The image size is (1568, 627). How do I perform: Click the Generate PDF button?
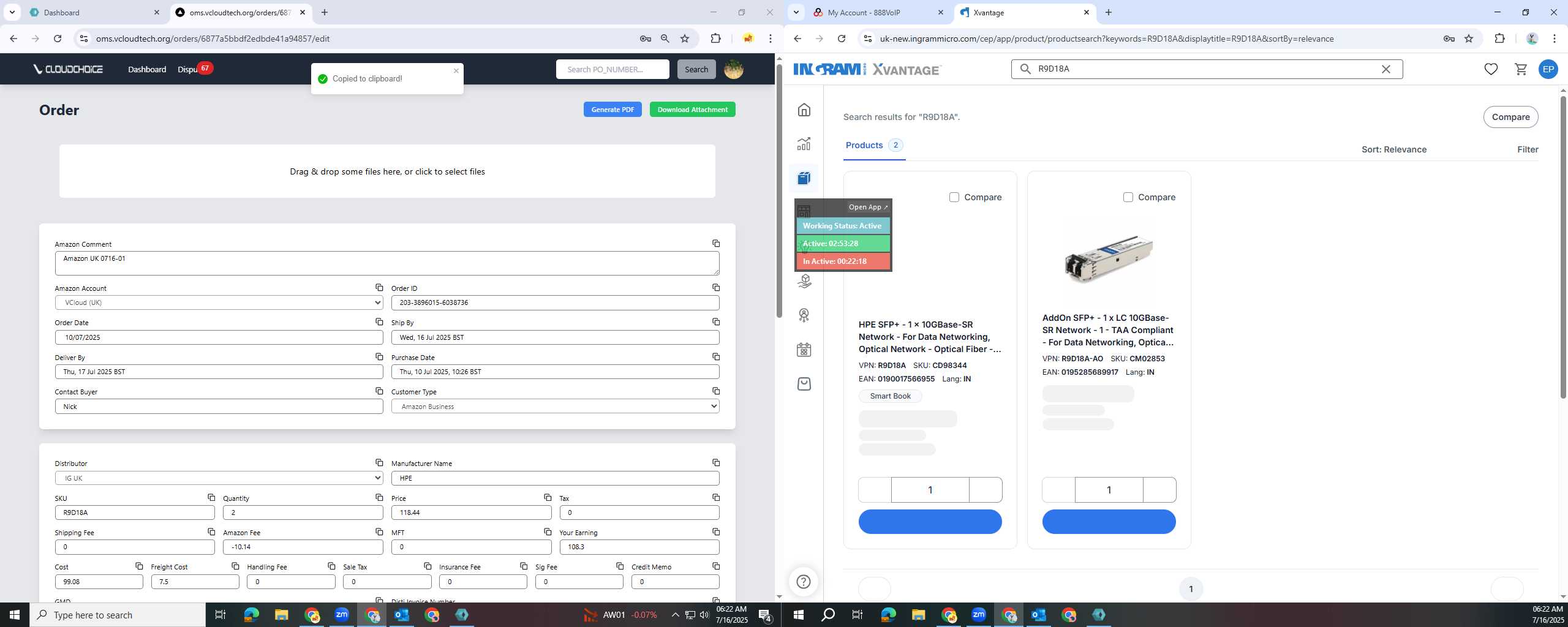tap(612, 110)
